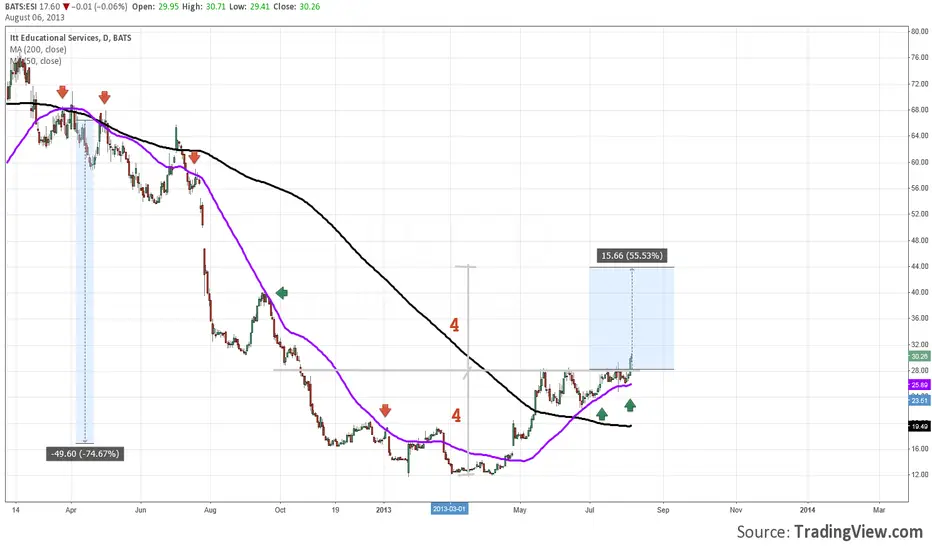Click the Aug label on time axis
This screenshot has width=932, height=550.
[x=210, y=510]
